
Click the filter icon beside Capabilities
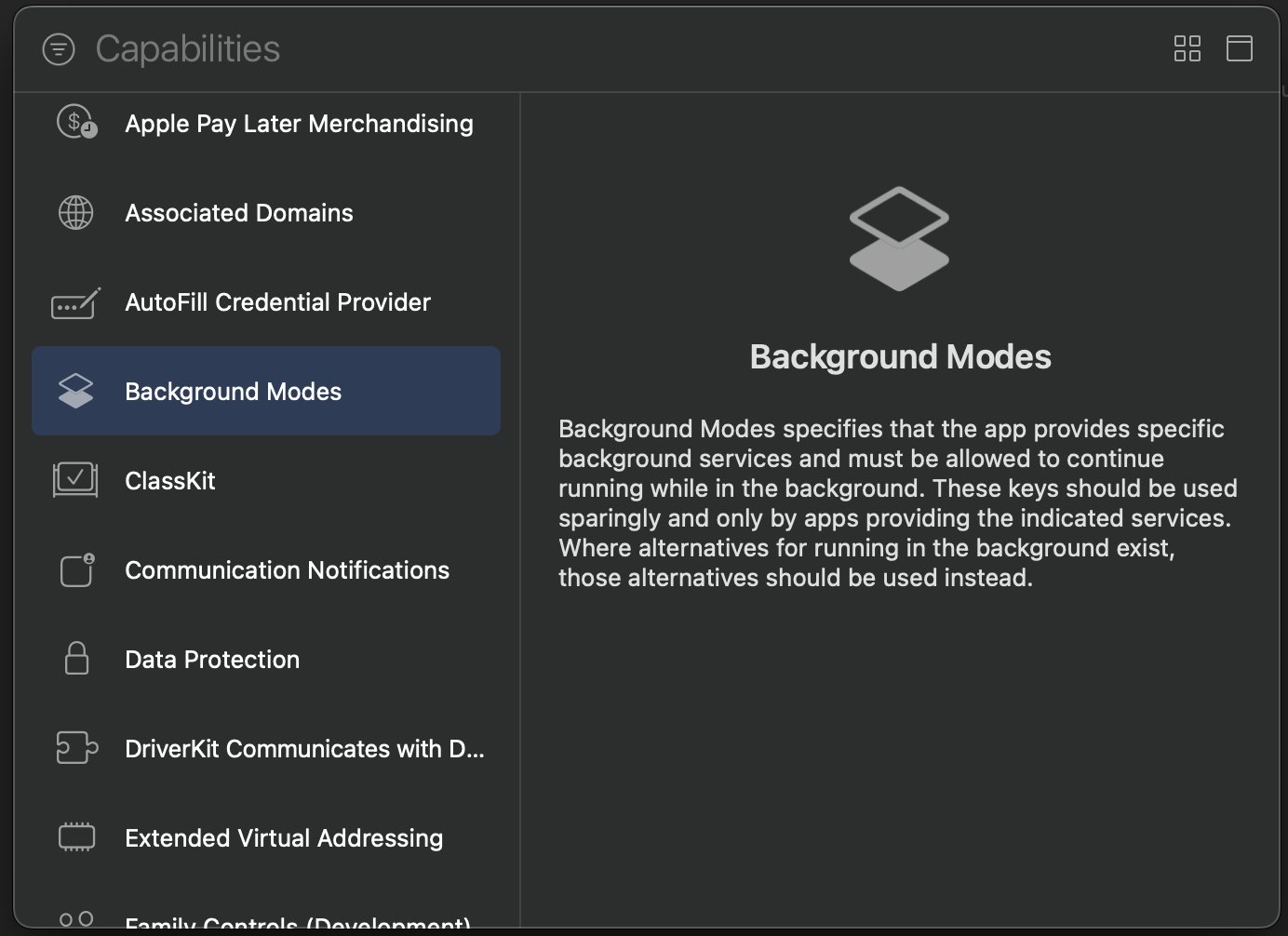(x=59, y=49)
